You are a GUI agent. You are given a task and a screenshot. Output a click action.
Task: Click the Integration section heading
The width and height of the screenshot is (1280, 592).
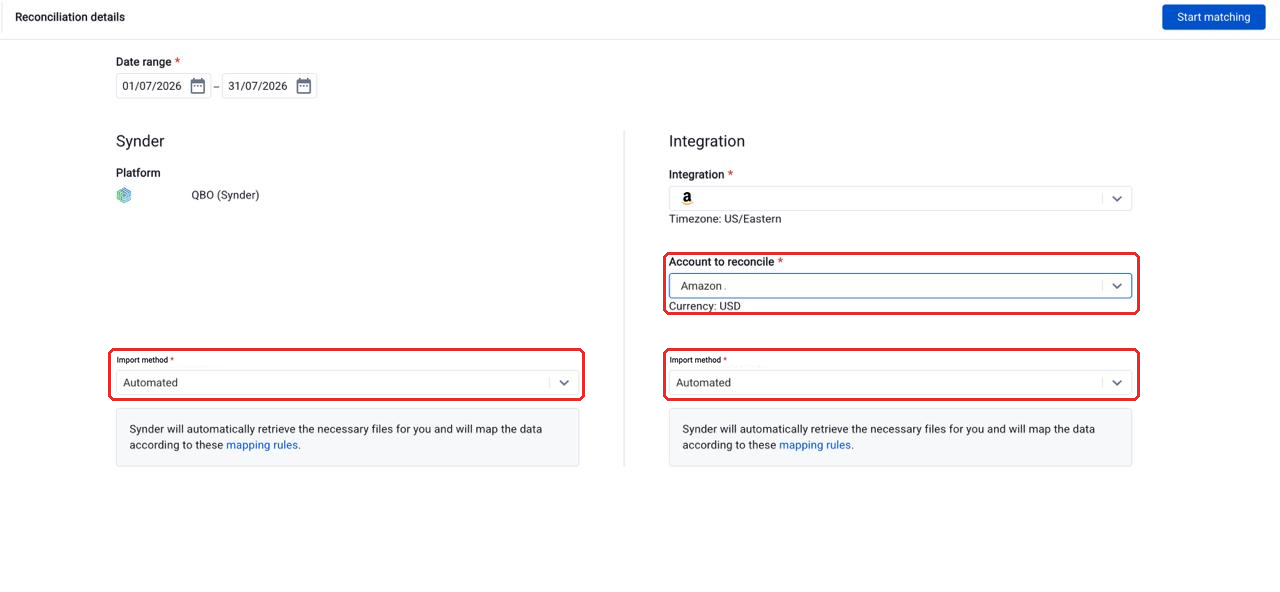[707, 141]
